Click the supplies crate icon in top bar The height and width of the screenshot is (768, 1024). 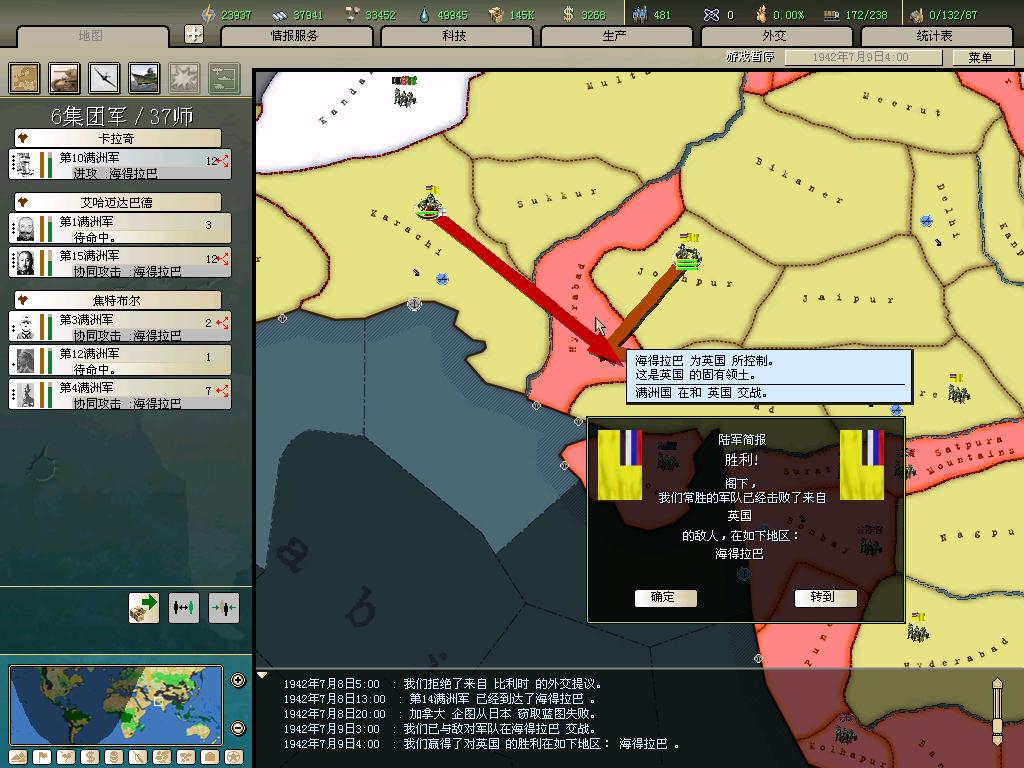(497, 14)
